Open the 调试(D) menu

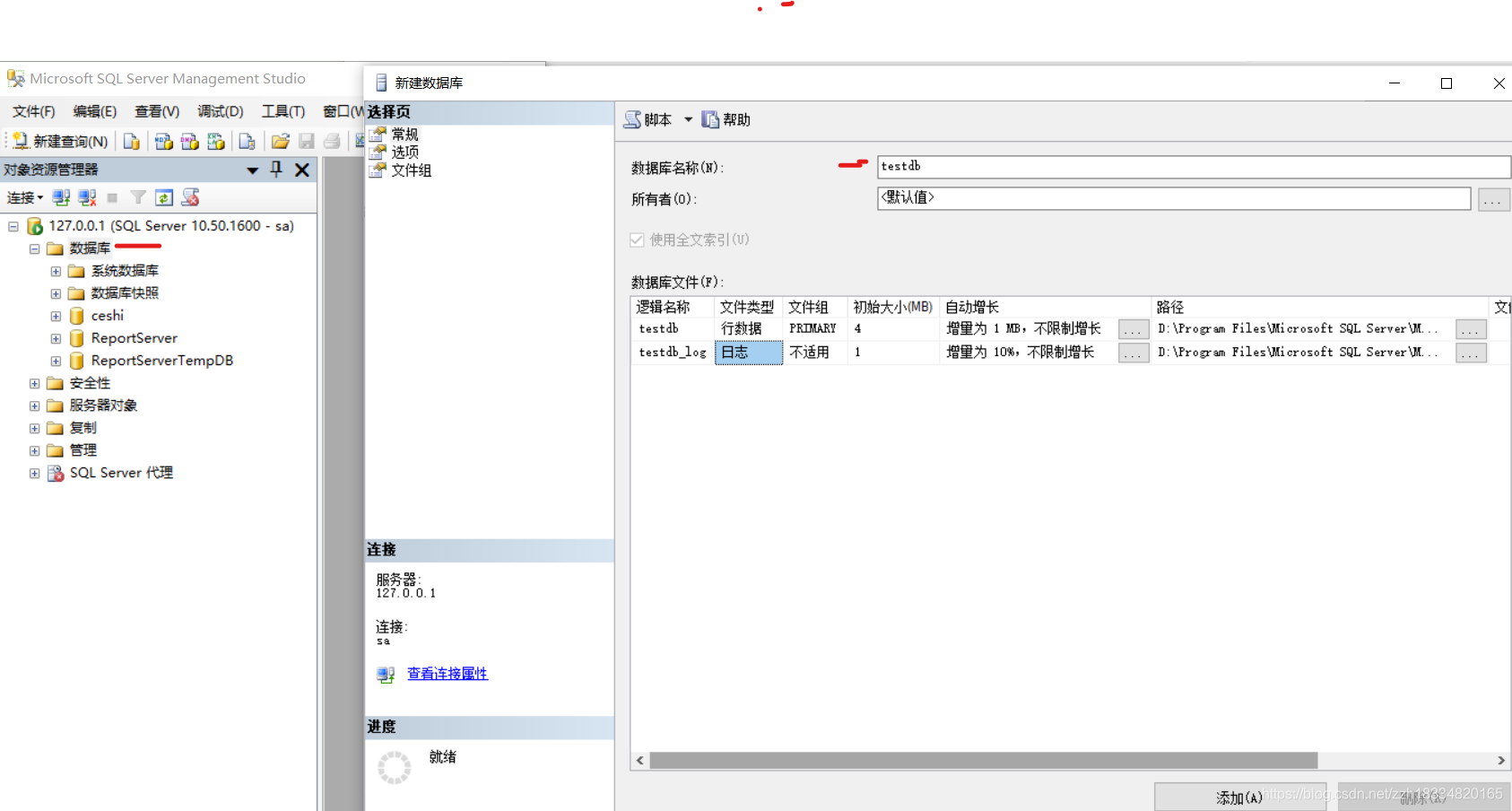(221, 111)
